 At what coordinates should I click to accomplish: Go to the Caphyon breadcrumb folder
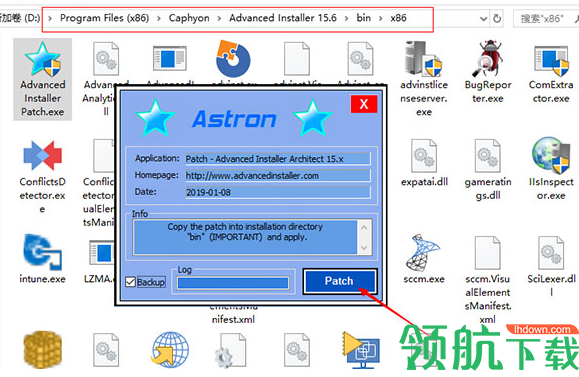tap(189, 18)
